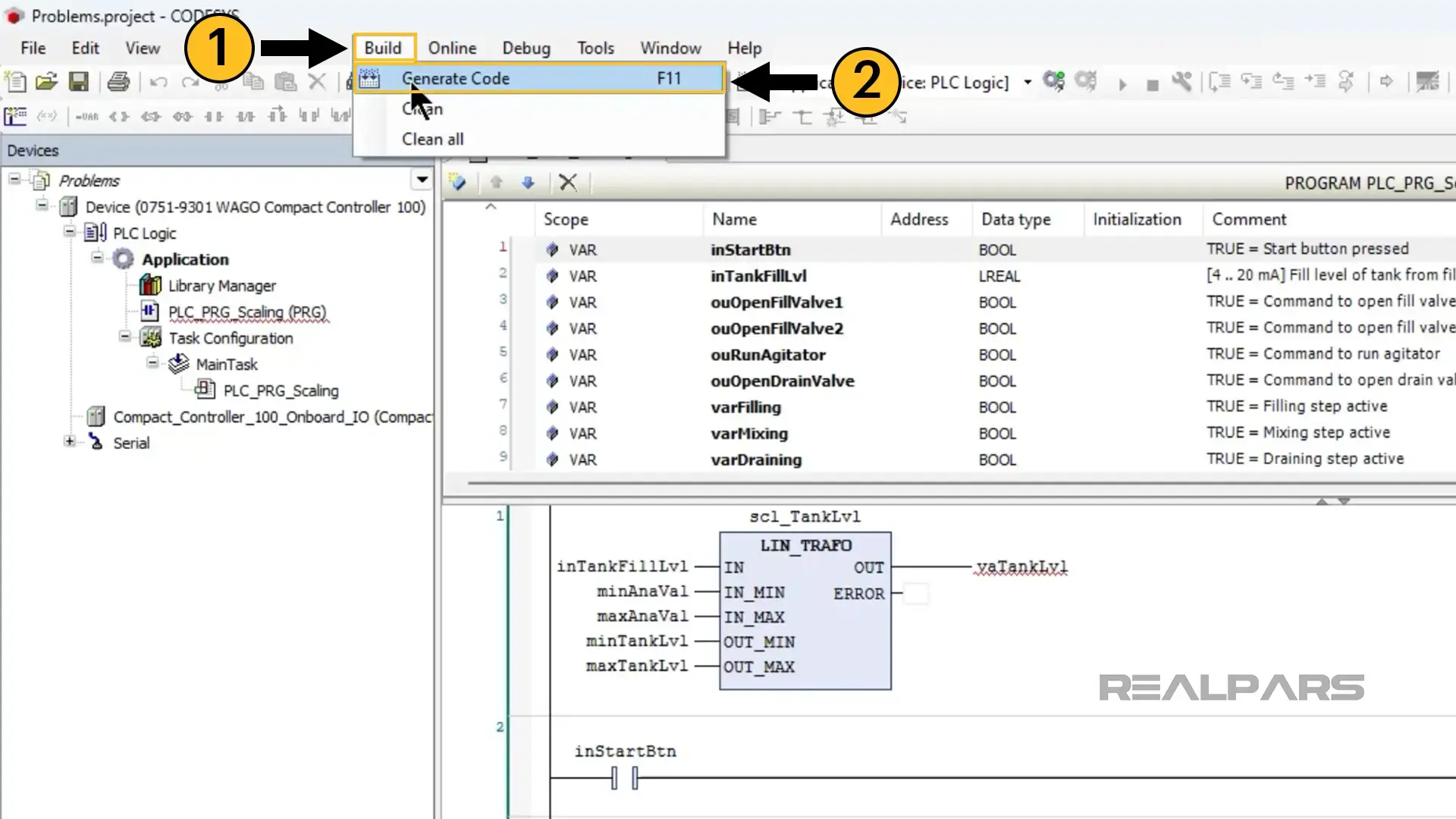This screenshot has height=819, width=1456.
Task: Click the Save Project floppy icon
Action: pos(79,81)
